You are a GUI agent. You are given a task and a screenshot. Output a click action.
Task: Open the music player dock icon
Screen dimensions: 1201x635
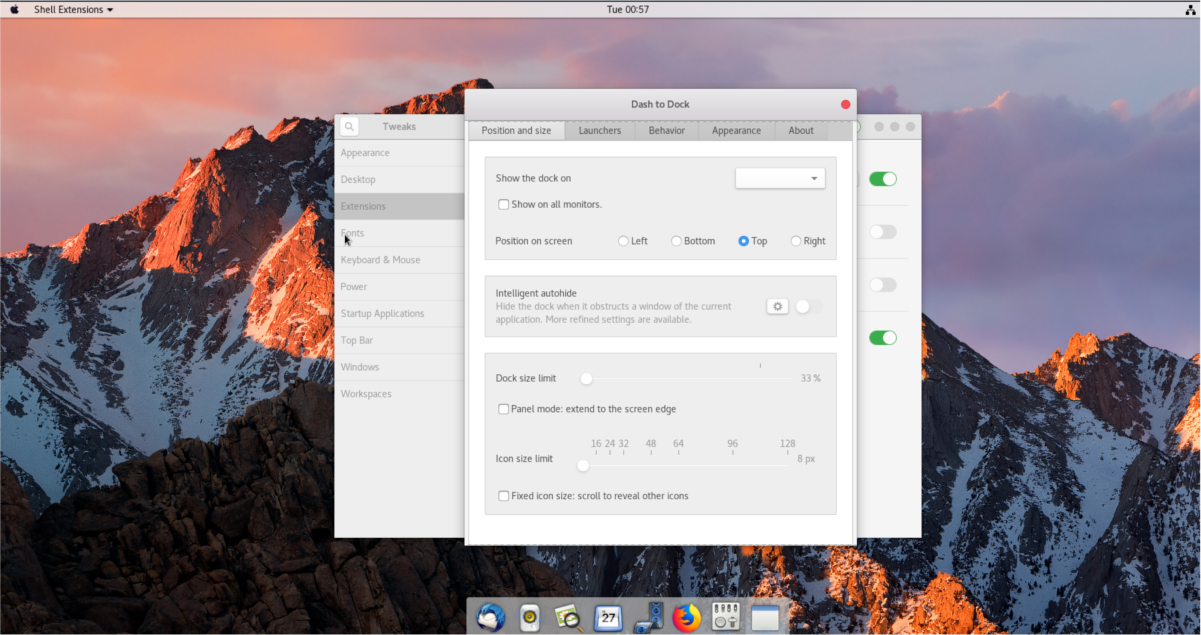coord(528,617)
